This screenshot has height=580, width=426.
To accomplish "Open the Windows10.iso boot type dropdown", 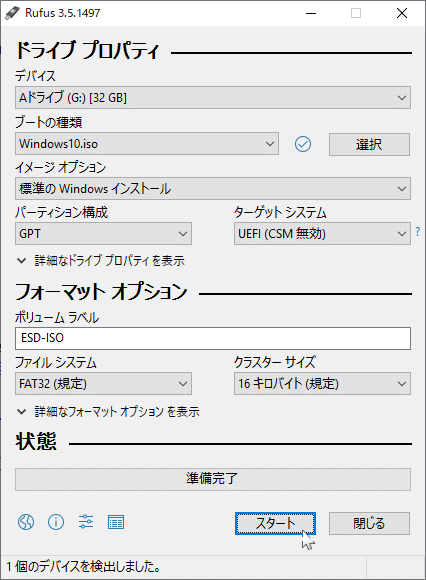I will pos(147,144).
